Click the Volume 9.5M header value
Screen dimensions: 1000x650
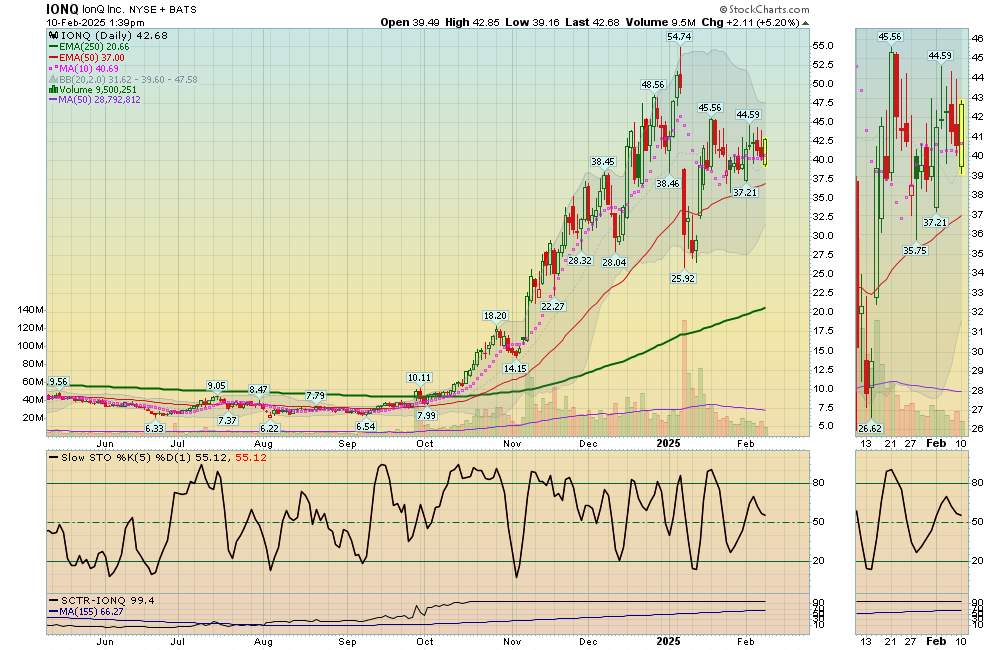tap(660, 22)
